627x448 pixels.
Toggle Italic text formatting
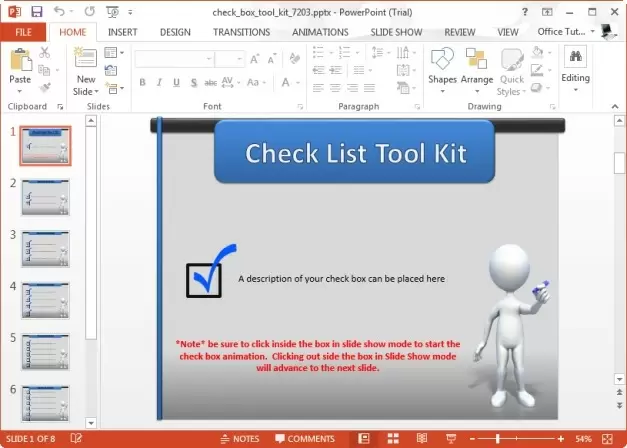pos(158,82)
